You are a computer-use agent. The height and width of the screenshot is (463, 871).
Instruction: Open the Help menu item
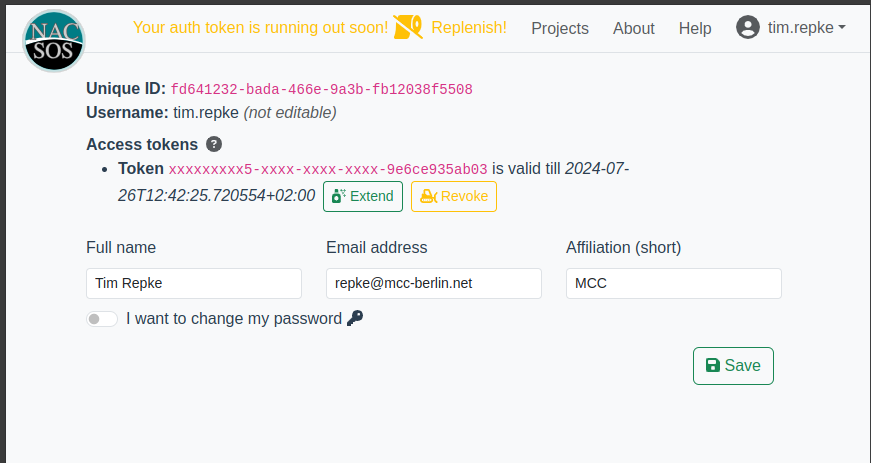coord(695,29)
